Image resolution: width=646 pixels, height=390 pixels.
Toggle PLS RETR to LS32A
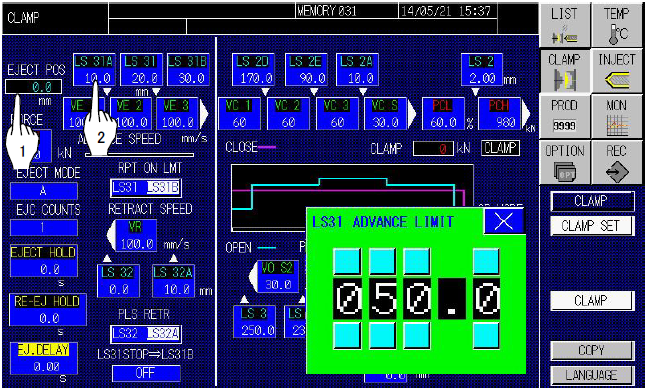tap(163, 334)
